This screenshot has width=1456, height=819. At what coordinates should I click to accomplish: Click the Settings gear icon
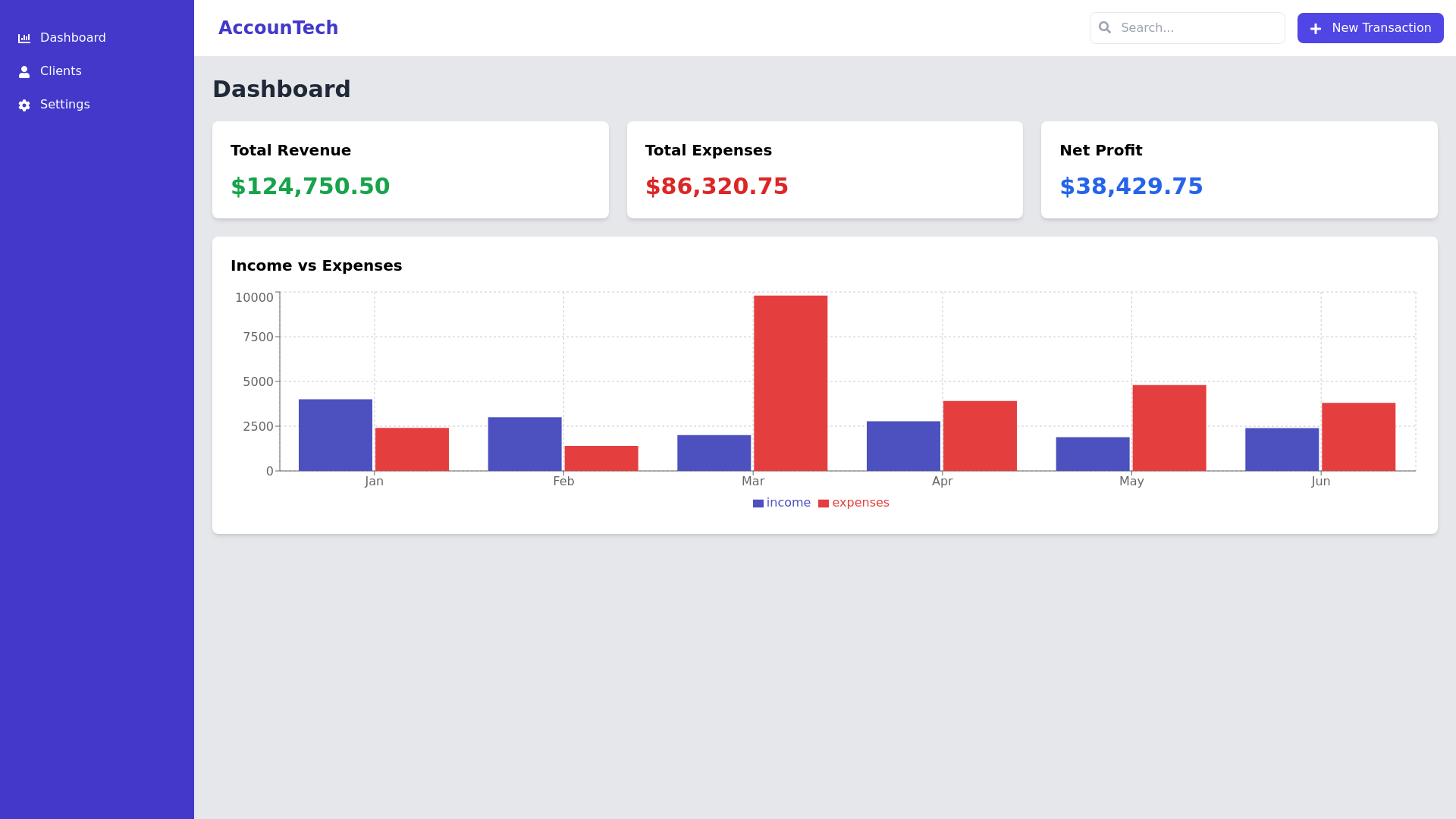[24, 105]
